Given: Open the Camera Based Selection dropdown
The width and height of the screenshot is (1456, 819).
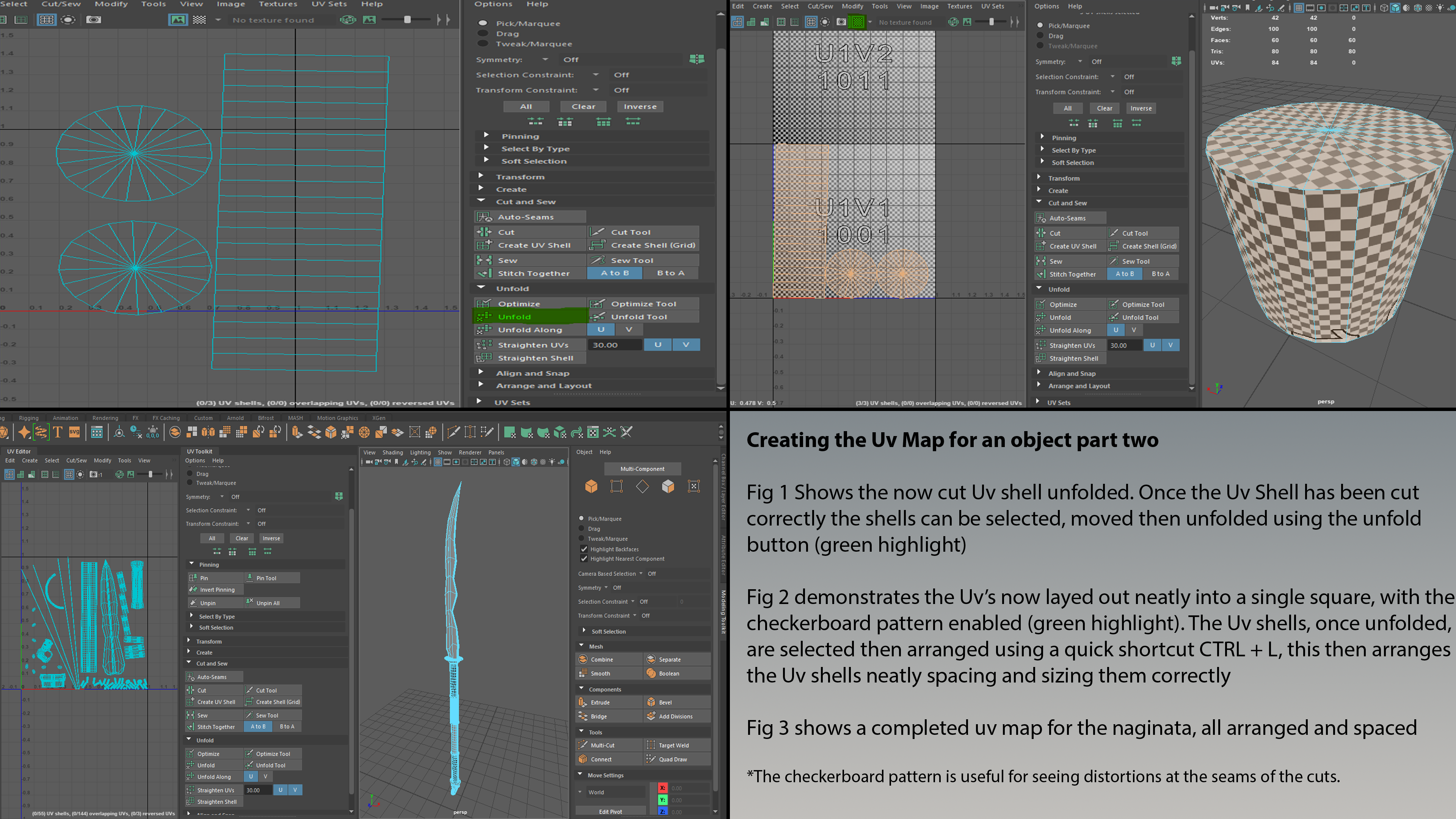Looking at the screenshot, I should pyautogui.click(x=640, y=574).
